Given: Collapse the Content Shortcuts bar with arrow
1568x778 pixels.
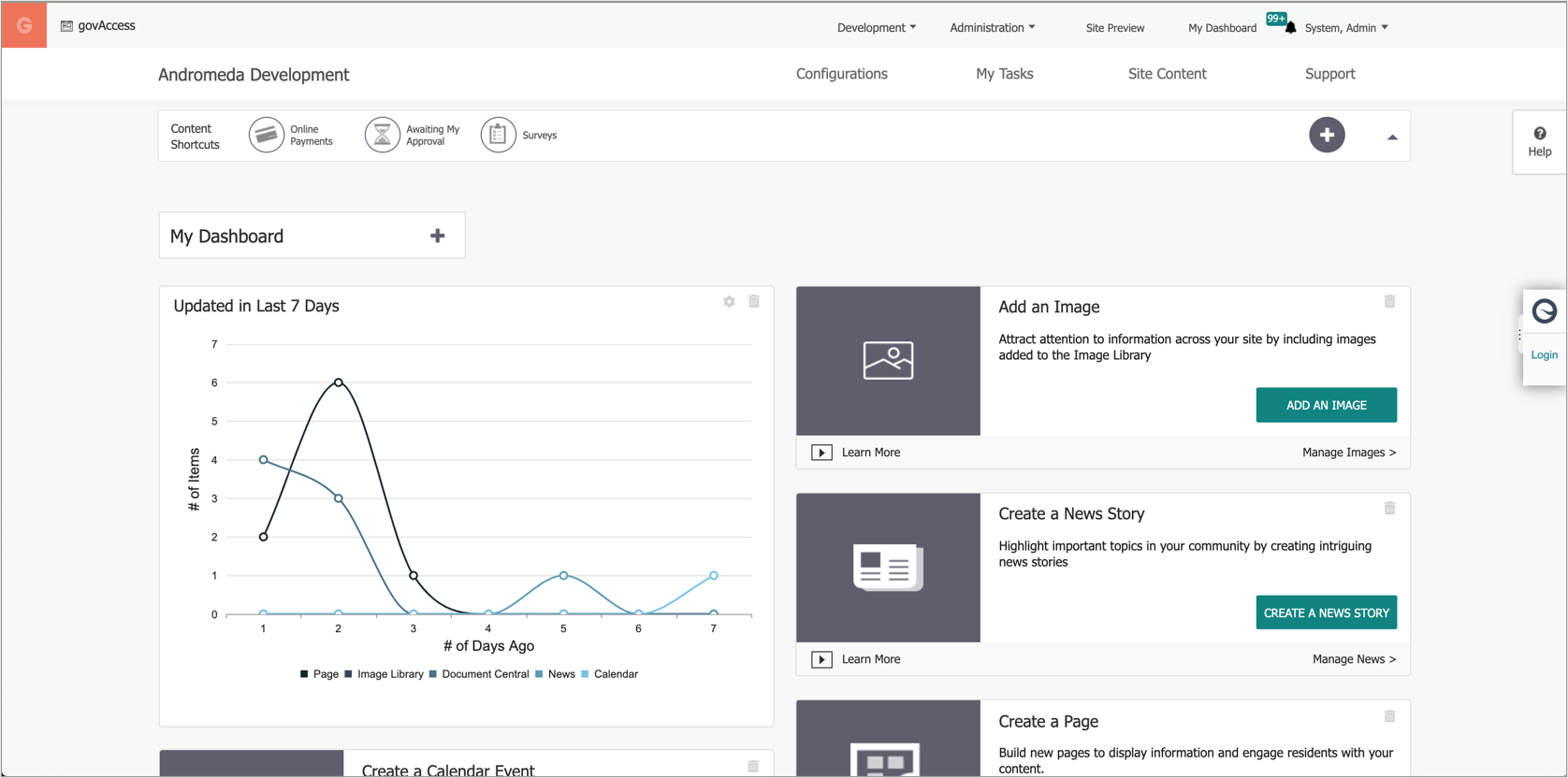Looking at the screenshot, I should [1392, 137].
